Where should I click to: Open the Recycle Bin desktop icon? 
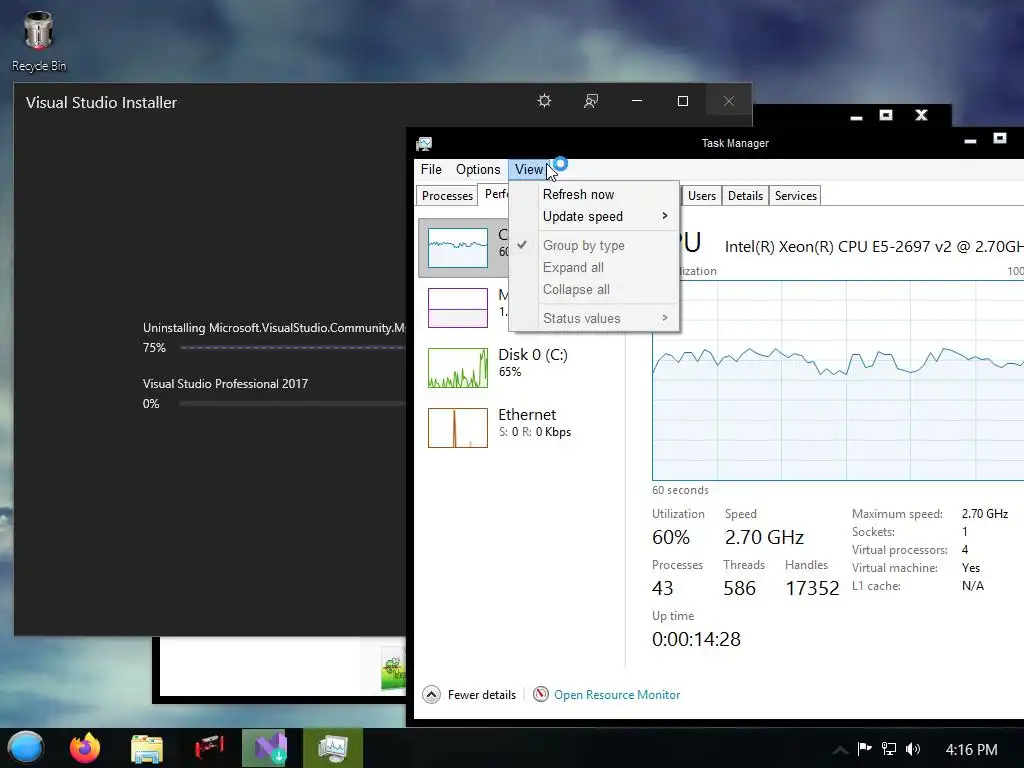[39, 41]
